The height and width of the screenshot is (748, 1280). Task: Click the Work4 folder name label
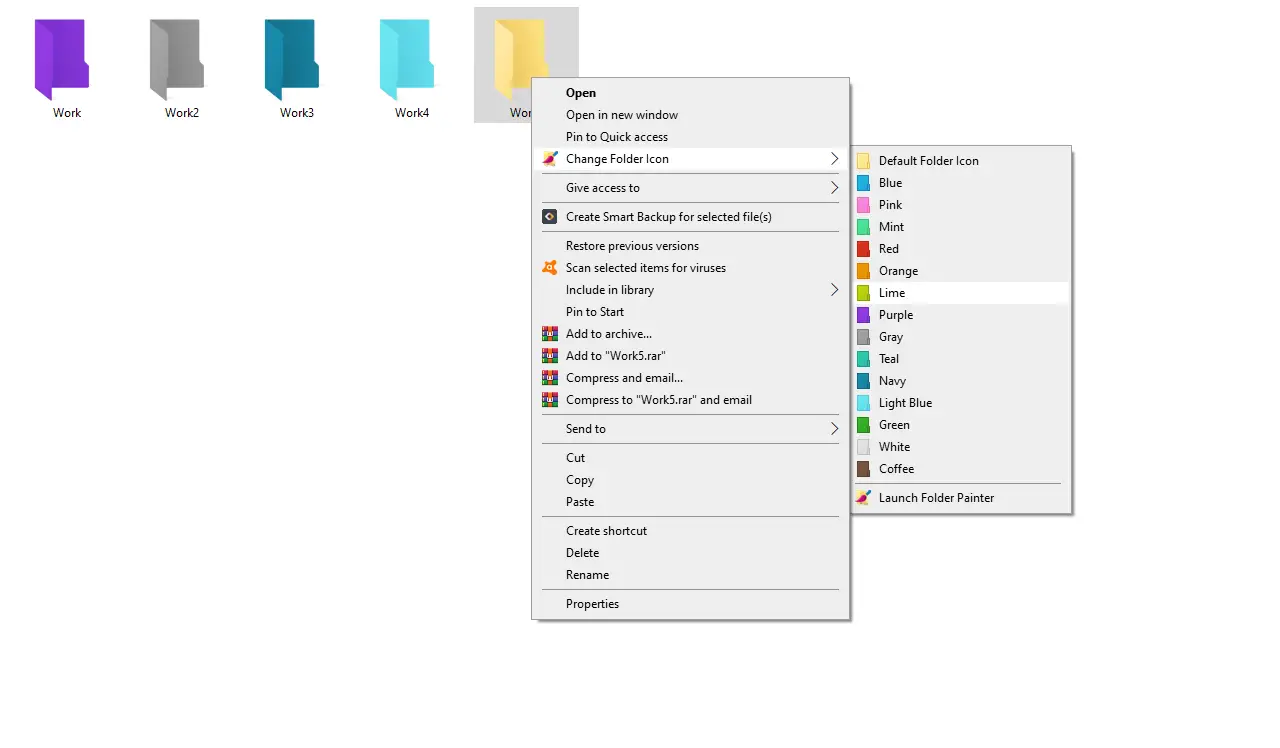pyautogui.click(x=412, y=113)
